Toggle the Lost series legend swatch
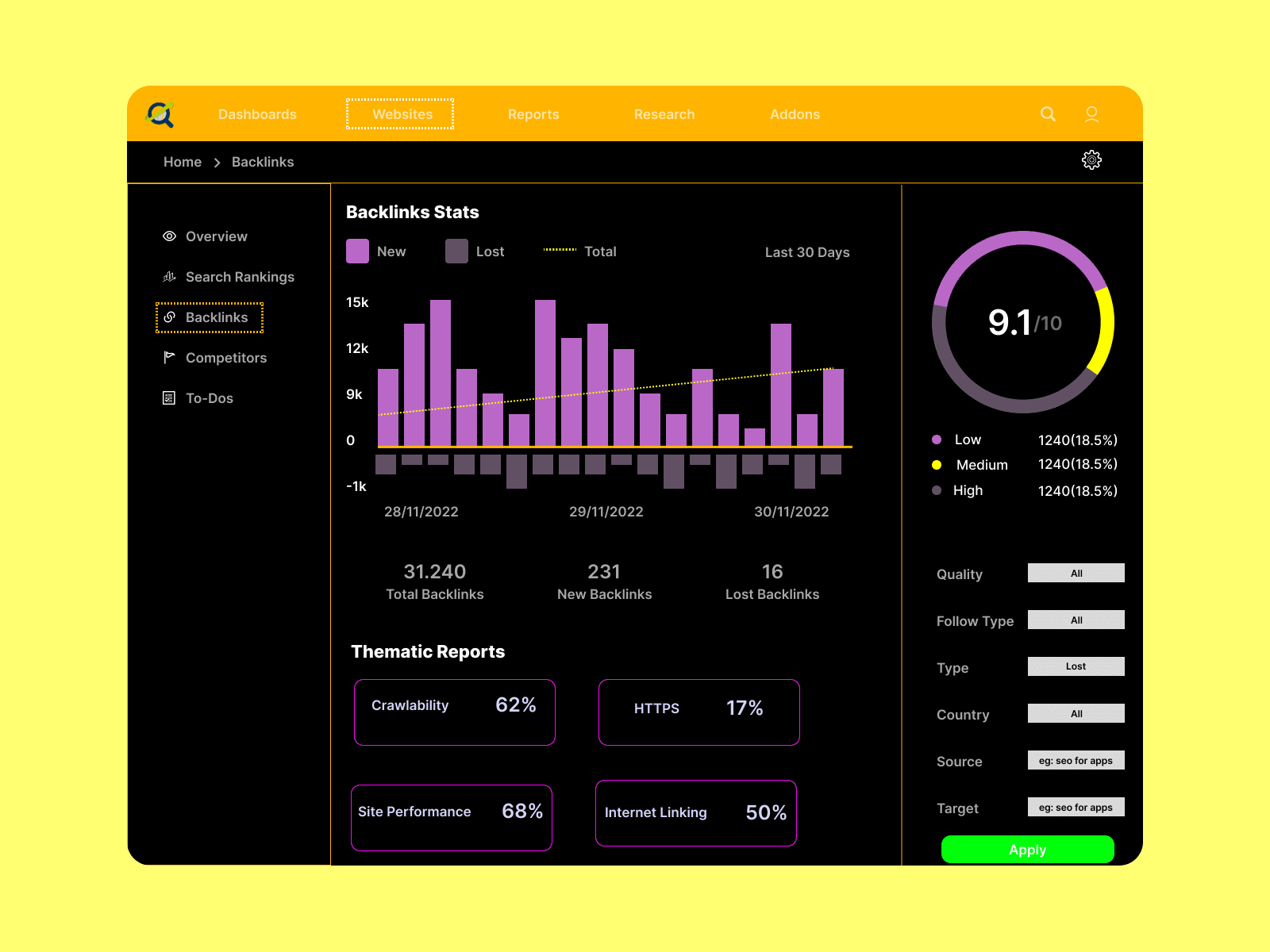The image size is (1270, 952). pos(456,251)
